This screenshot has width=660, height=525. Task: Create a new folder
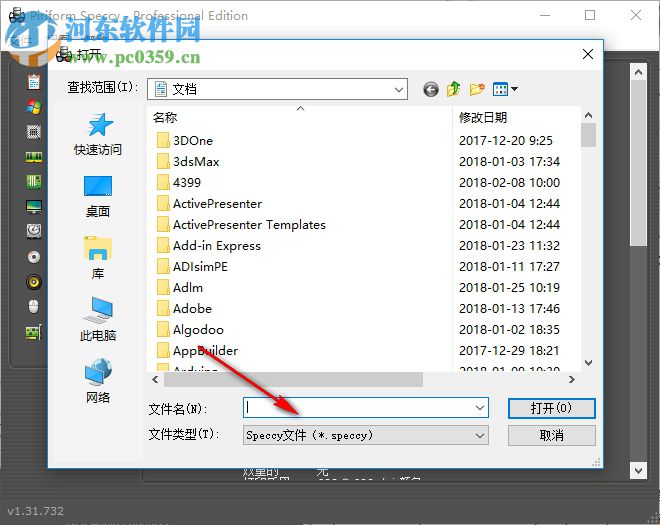pos(477,89)
